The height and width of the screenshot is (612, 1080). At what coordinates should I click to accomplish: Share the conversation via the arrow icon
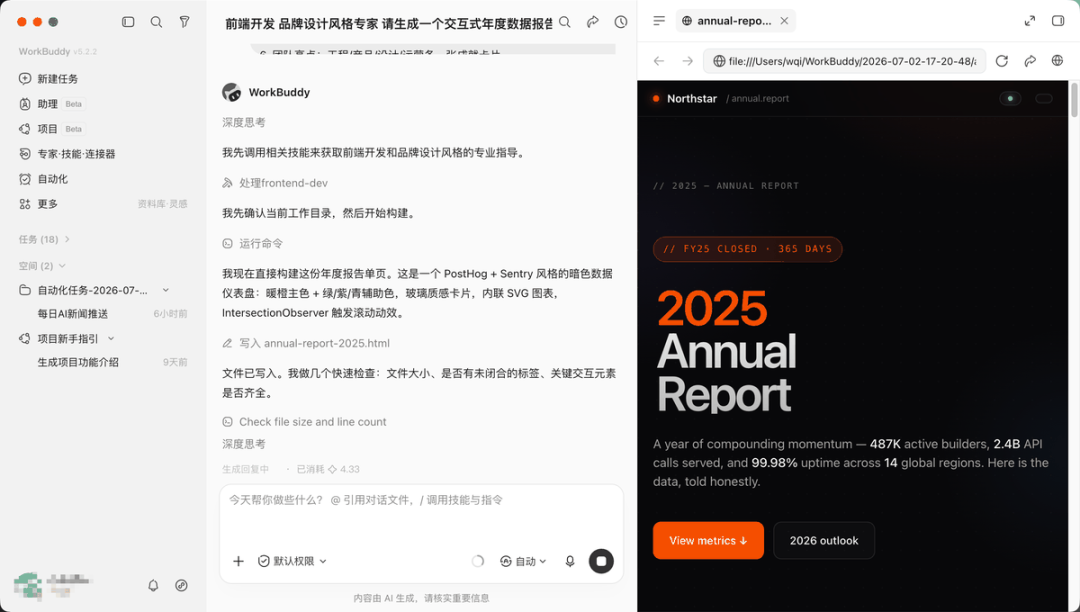pos(592,22)
